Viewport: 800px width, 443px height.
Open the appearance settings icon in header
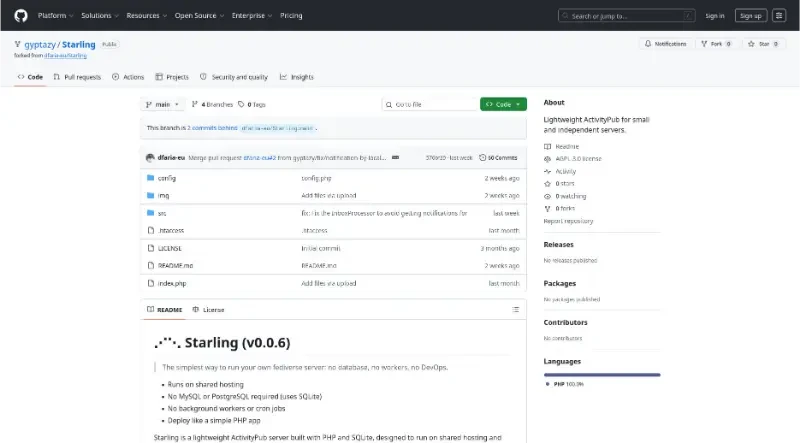tap(779, 16)
